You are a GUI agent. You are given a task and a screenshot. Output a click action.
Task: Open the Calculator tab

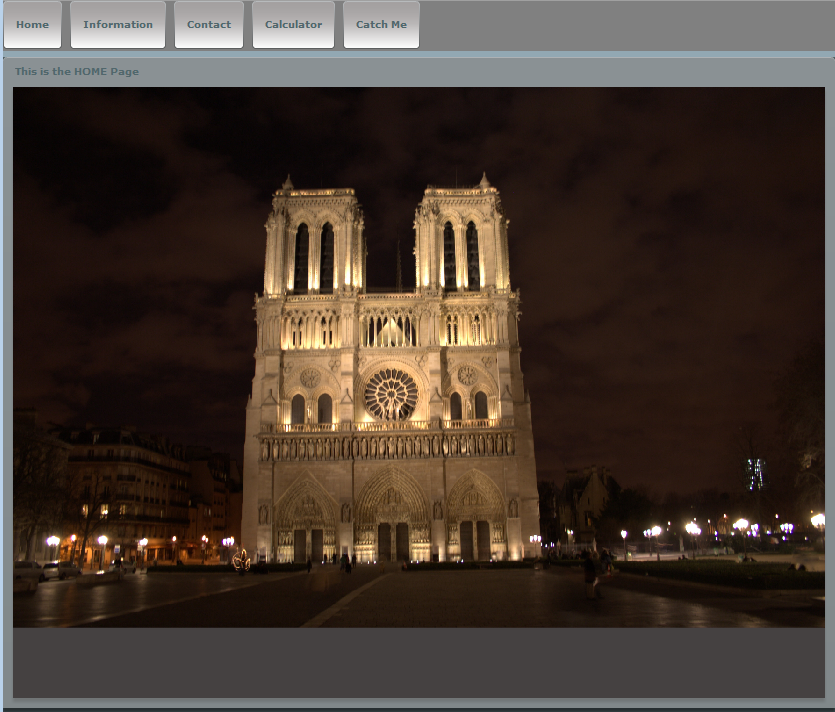[293, 24]
